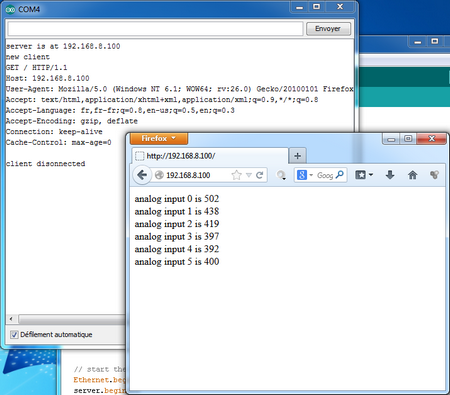Click the globe site identity icon
Viewport: 450px width, 395px height.
click(x=159, y=175)
